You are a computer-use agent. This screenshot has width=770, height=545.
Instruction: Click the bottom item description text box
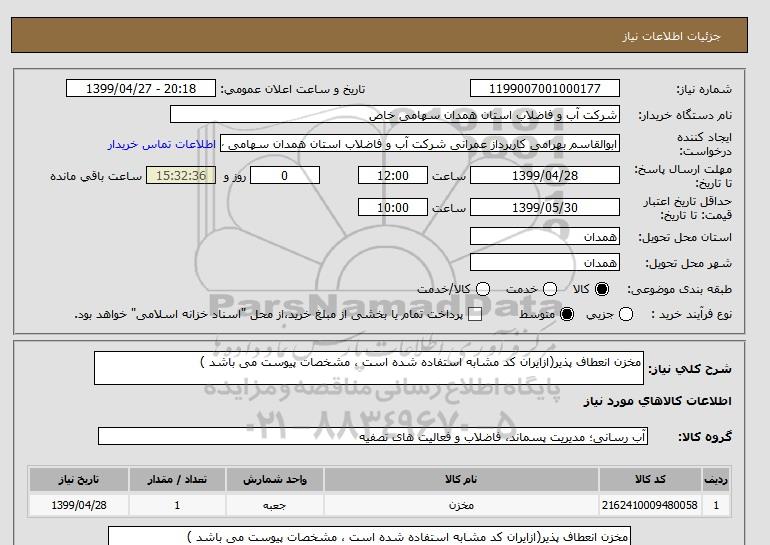[x=369, y=536]
